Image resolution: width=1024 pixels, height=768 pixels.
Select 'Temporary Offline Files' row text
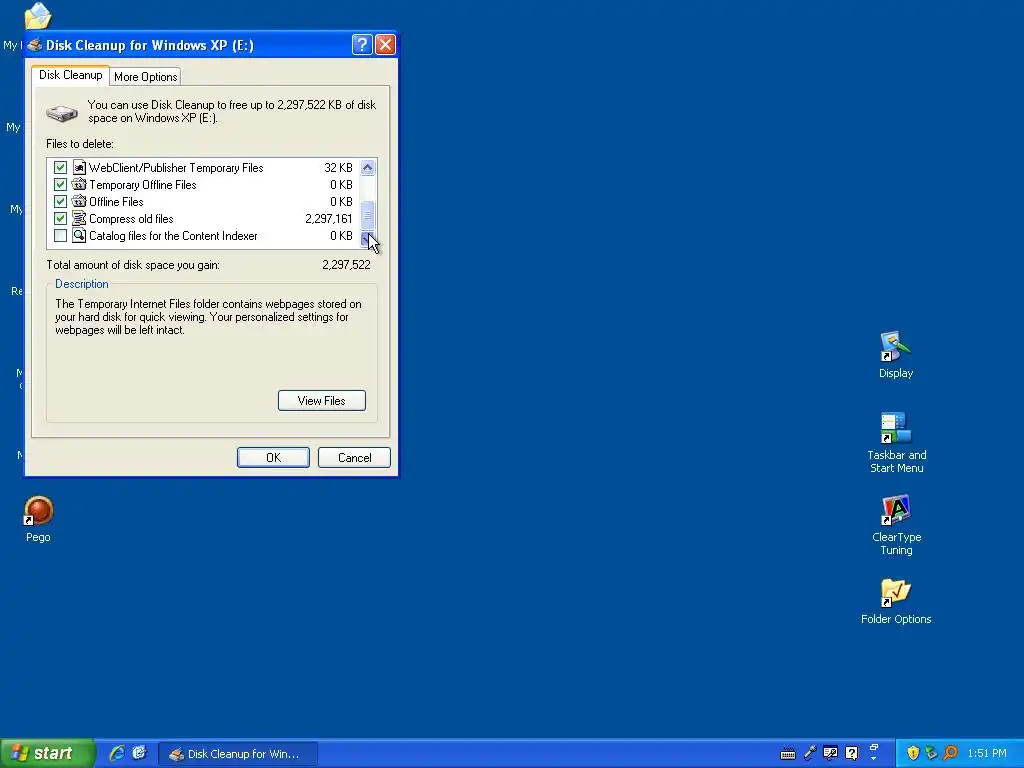tap(142, 185)
